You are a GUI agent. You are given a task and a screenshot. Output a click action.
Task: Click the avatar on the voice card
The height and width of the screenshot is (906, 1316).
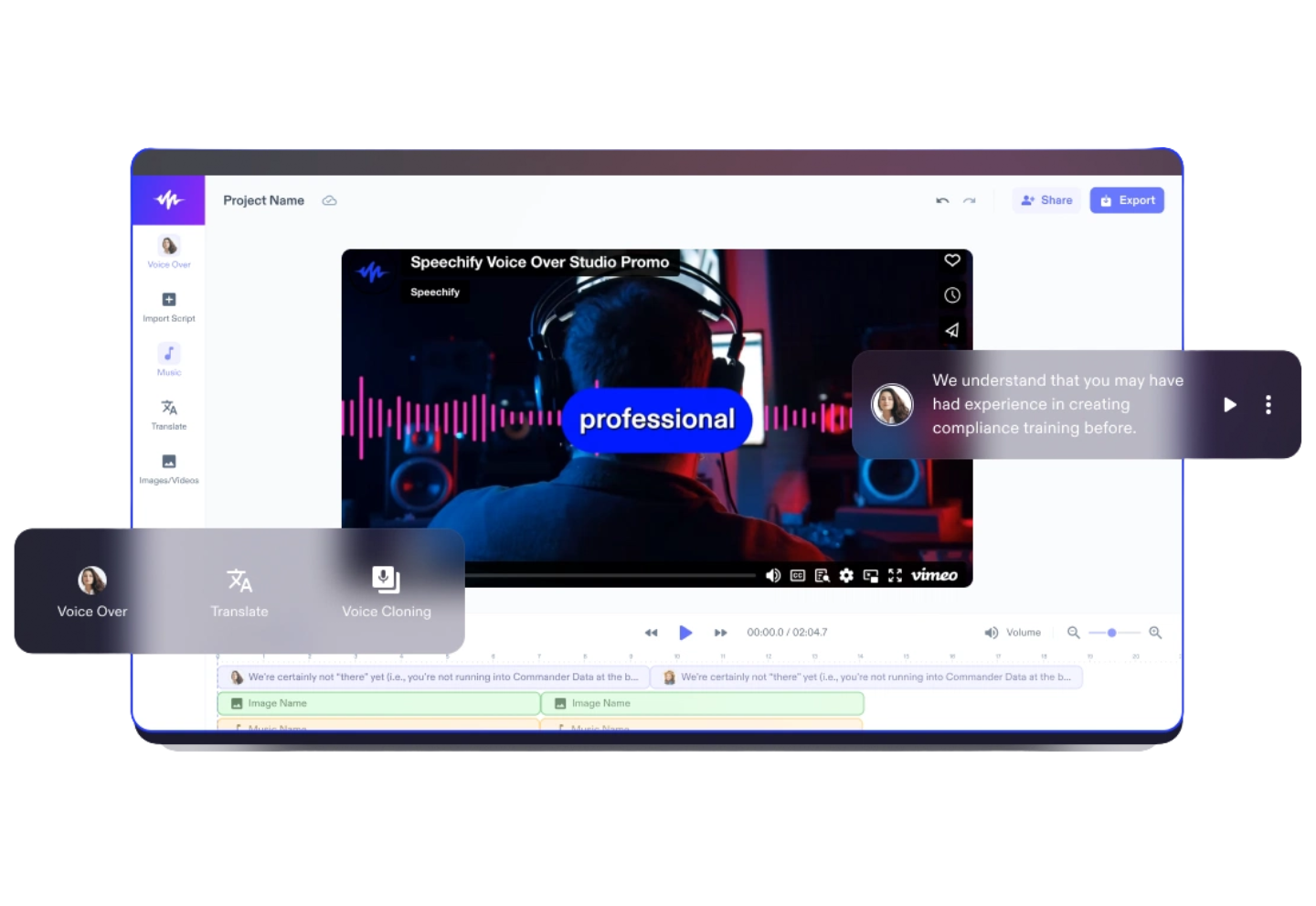[x=892, y=404]
